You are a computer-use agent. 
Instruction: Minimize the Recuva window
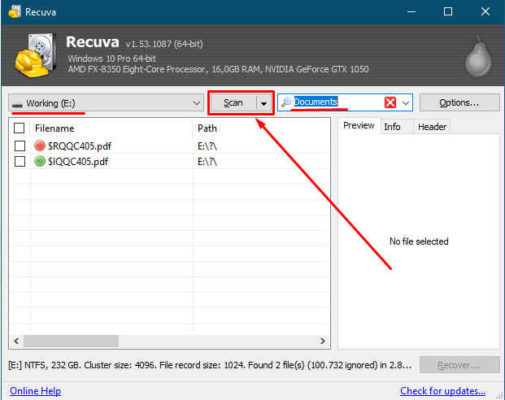(411, 12)
